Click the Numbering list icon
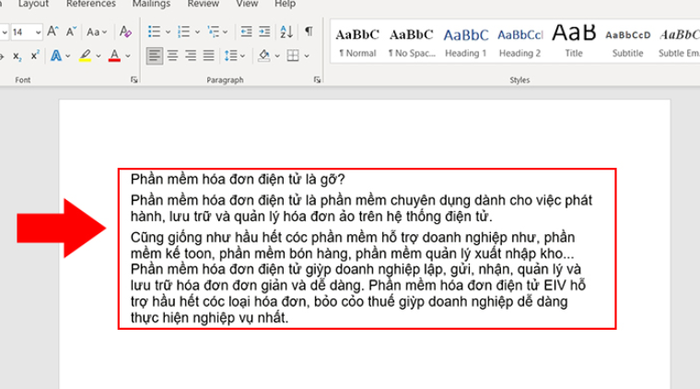 (183, 32)
